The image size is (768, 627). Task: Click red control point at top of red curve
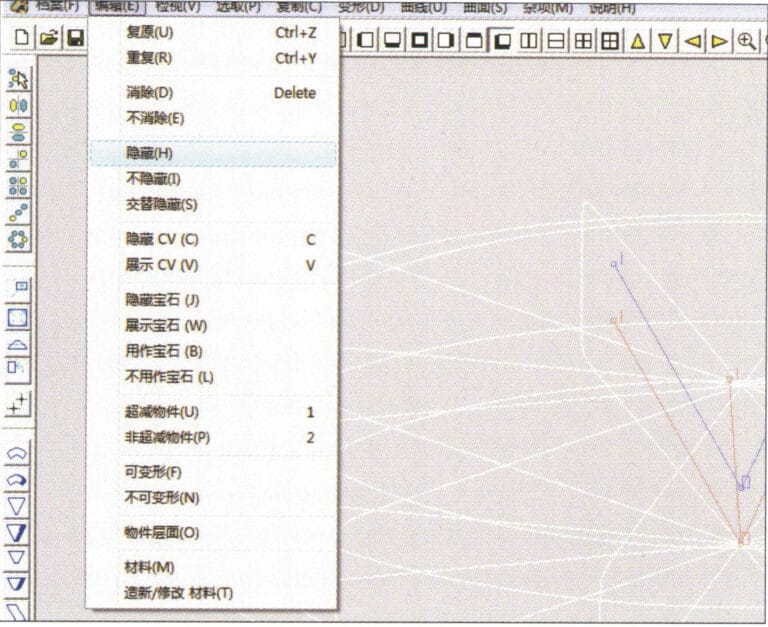coord(613,321)
